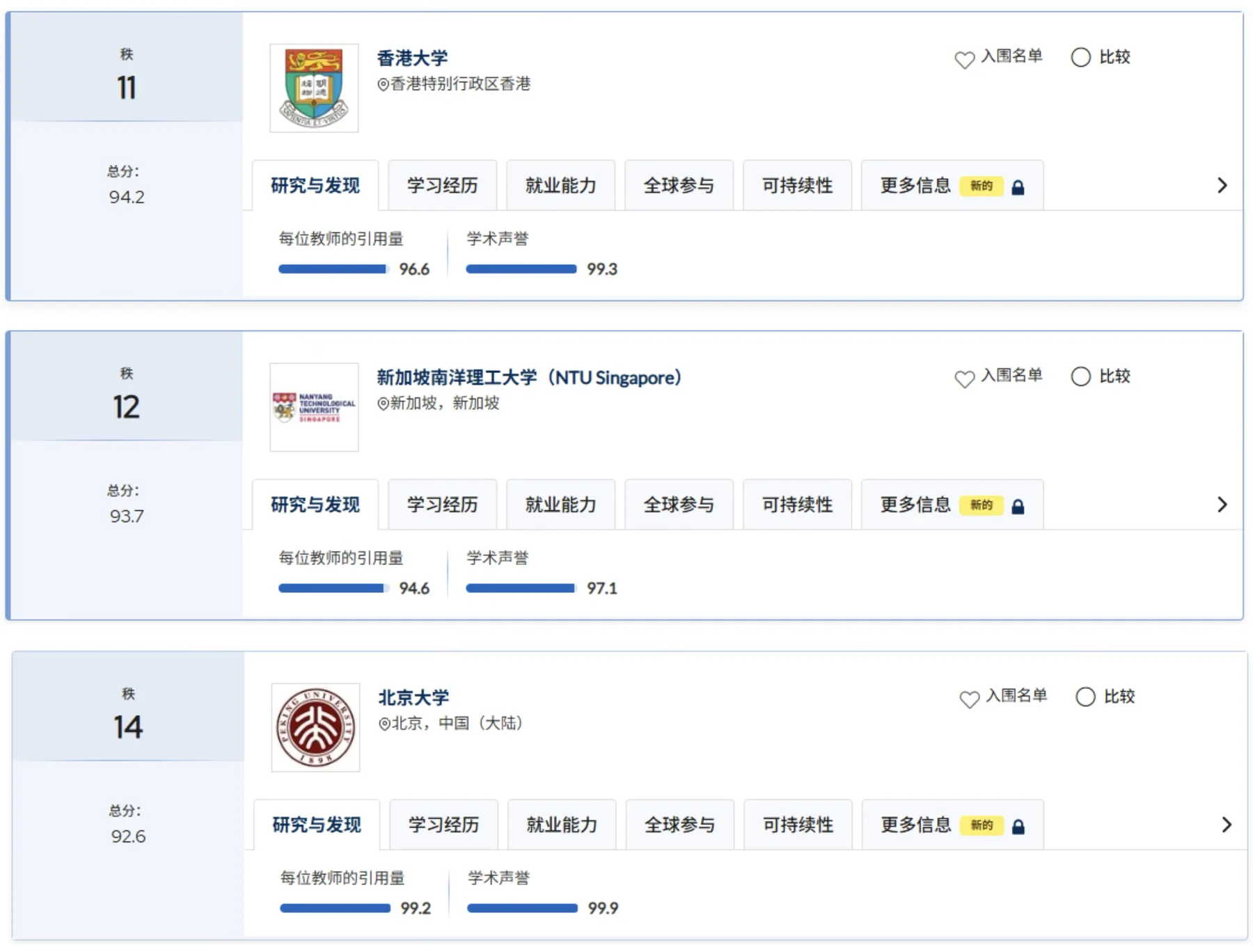This screenshot has height=952, width=1253.
Task: Open the 新加坡南洋理工大学 (NTU Singapore) title link
Action: click(529, 377)
